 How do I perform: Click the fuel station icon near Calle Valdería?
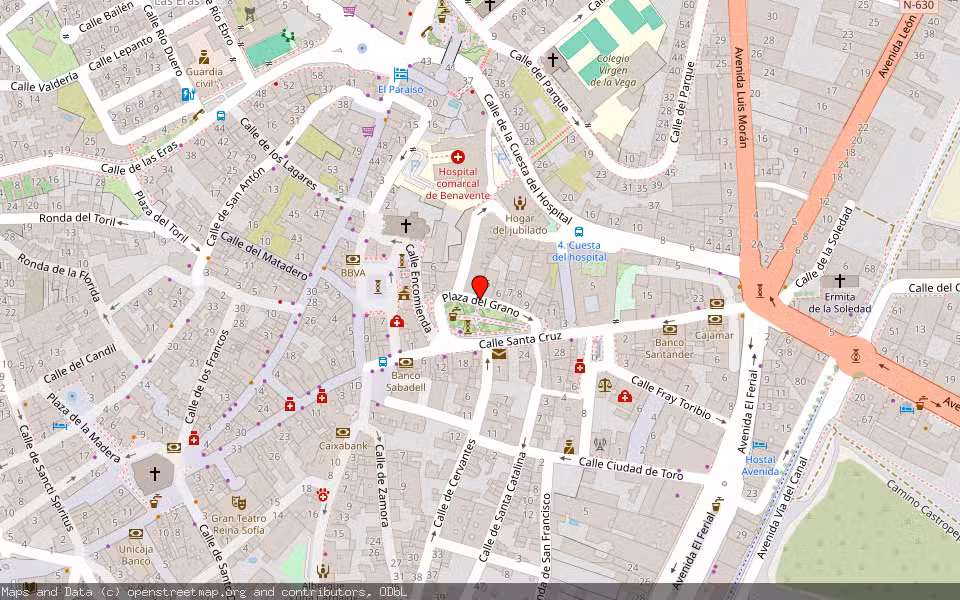click(x=188, y=94)
